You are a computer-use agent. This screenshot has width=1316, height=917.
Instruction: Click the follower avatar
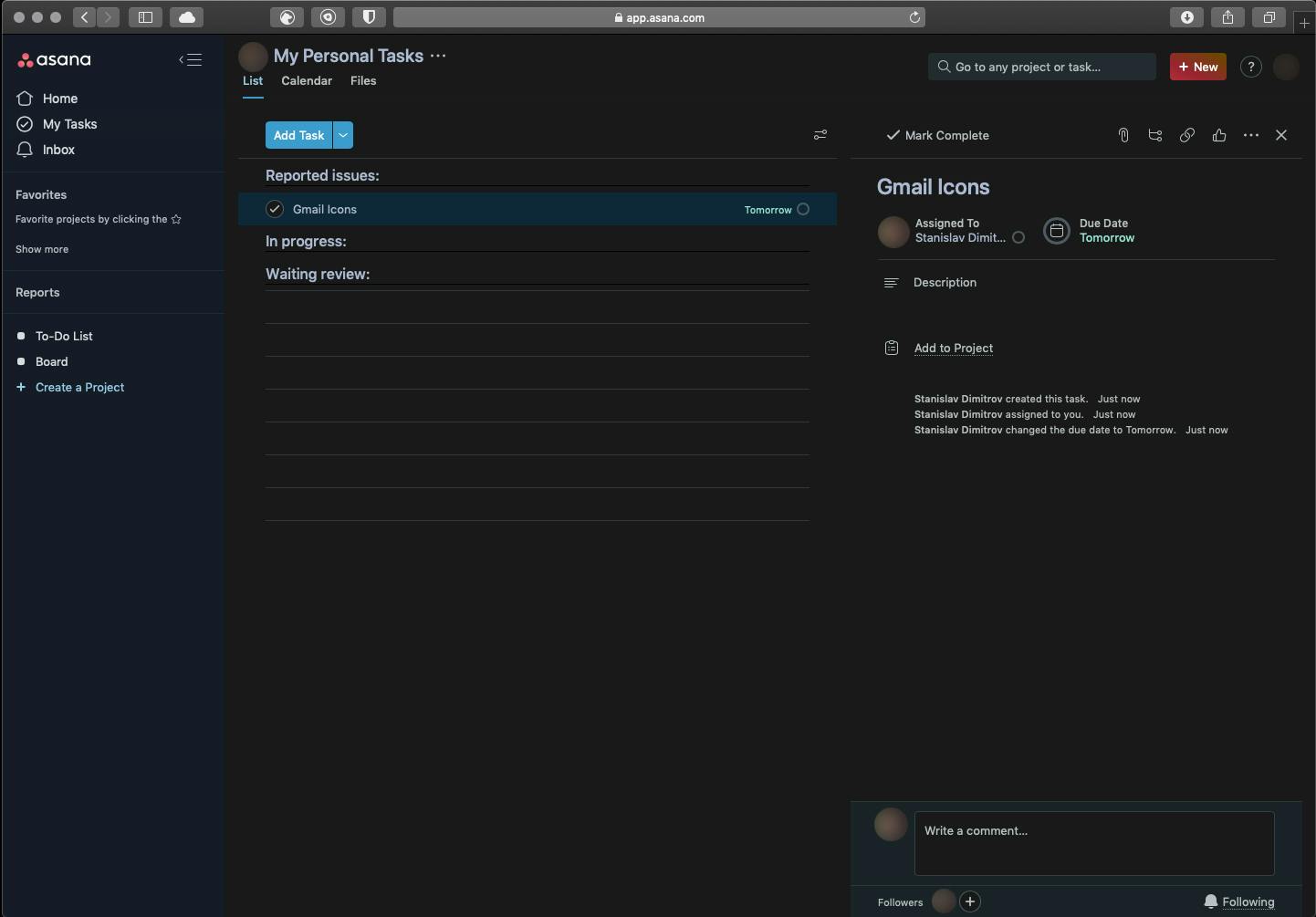pos(944,901)
